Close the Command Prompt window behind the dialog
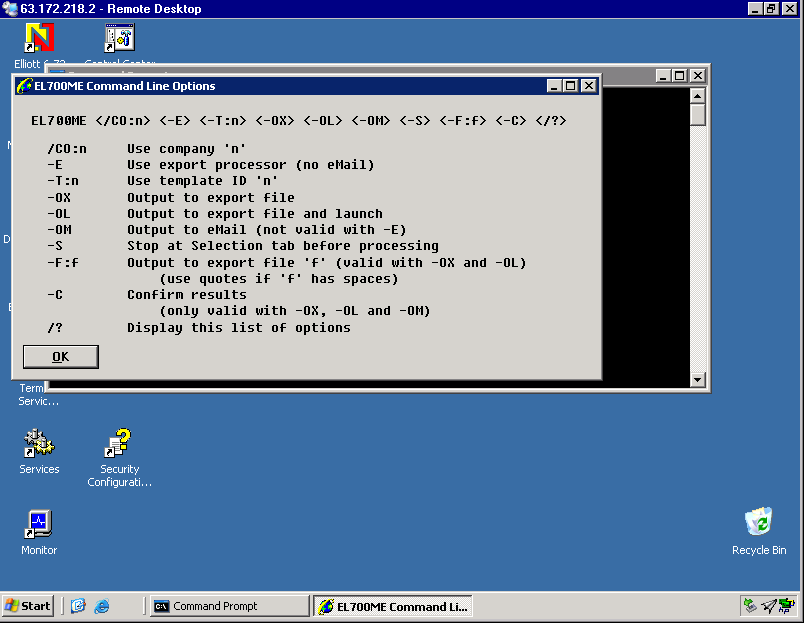Screen dimensions: 804x623 coord(697,76)
